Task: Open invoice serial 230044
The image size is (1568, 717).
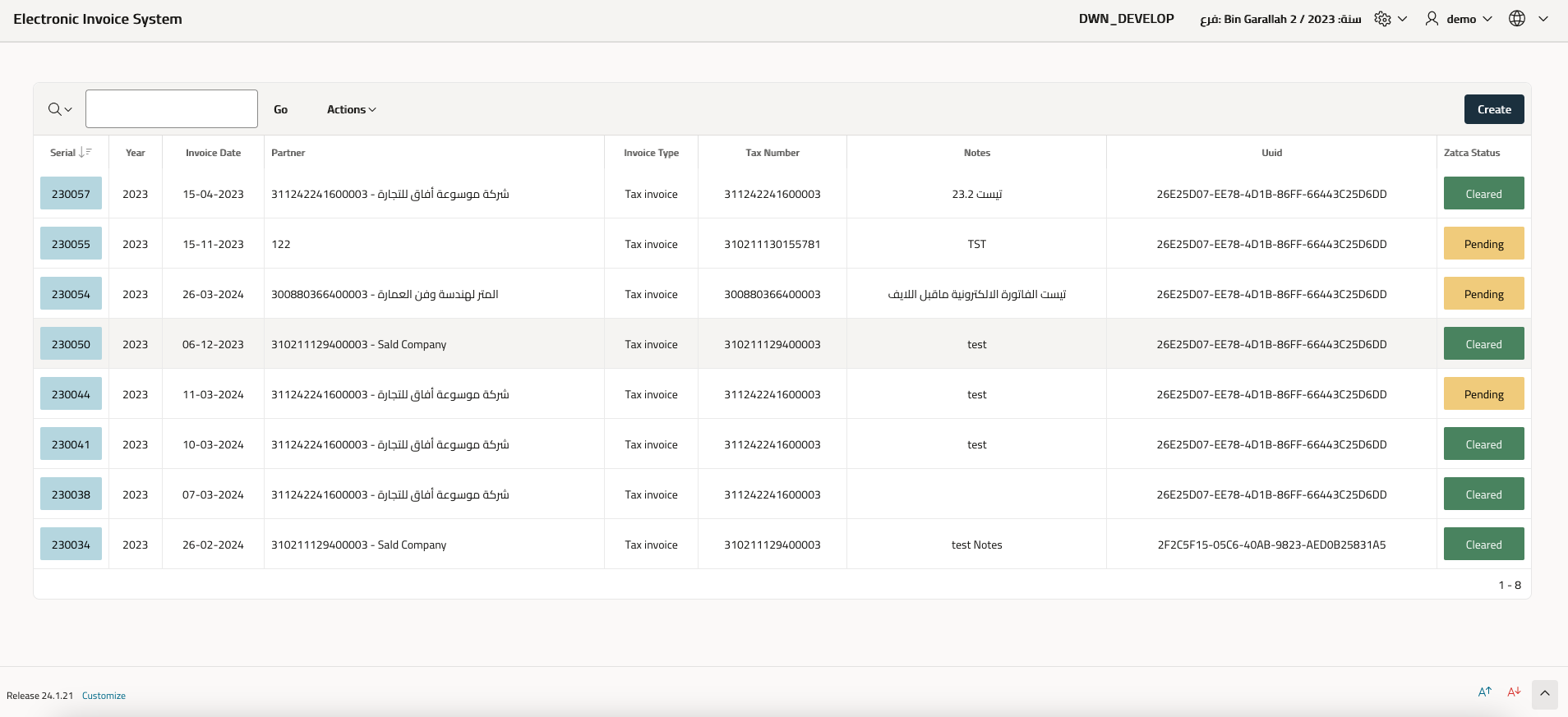Action: [x=71, y=394]
